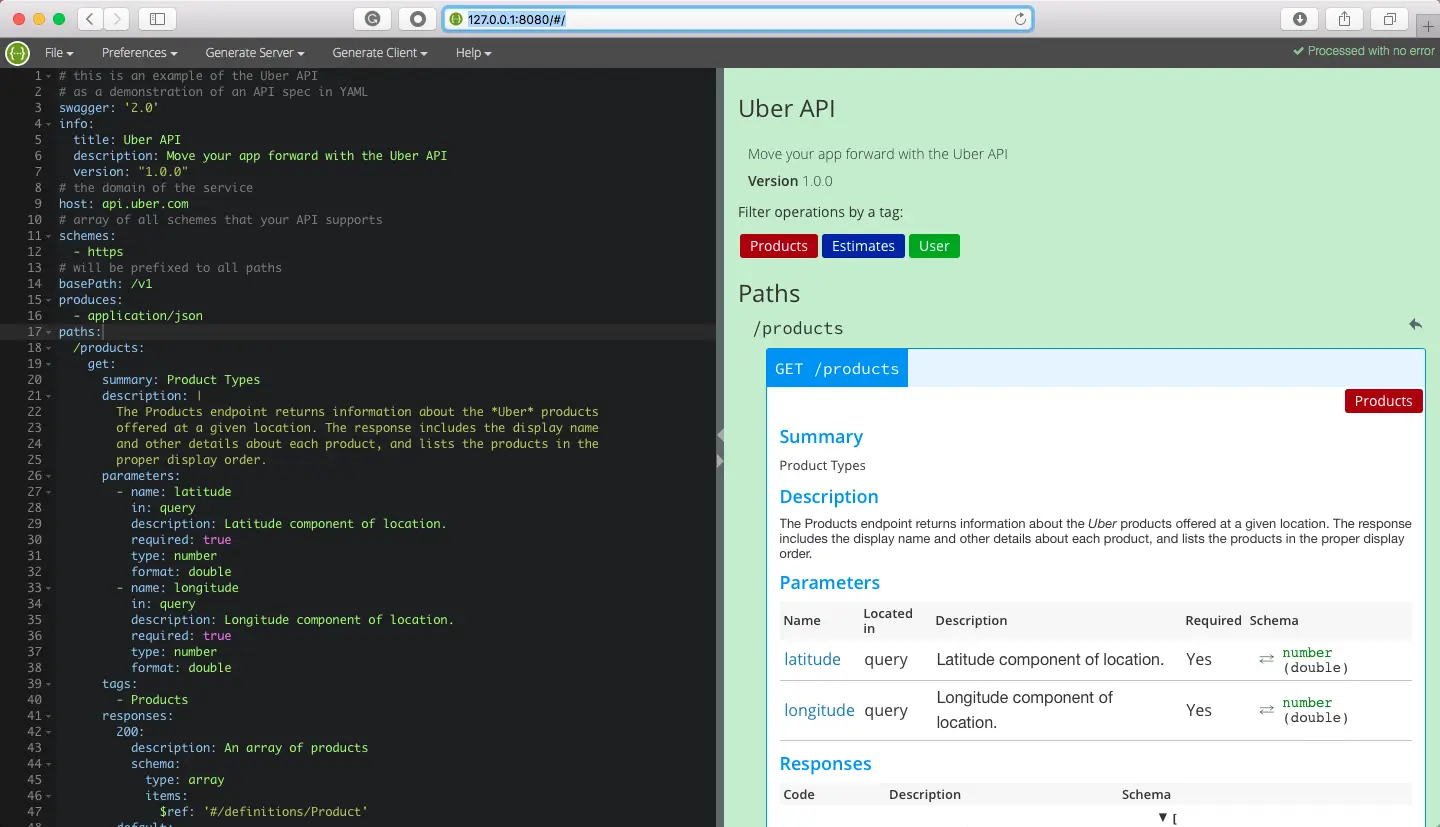Click the Parameters section heading
1440x827 pixels.
(830, 583)
